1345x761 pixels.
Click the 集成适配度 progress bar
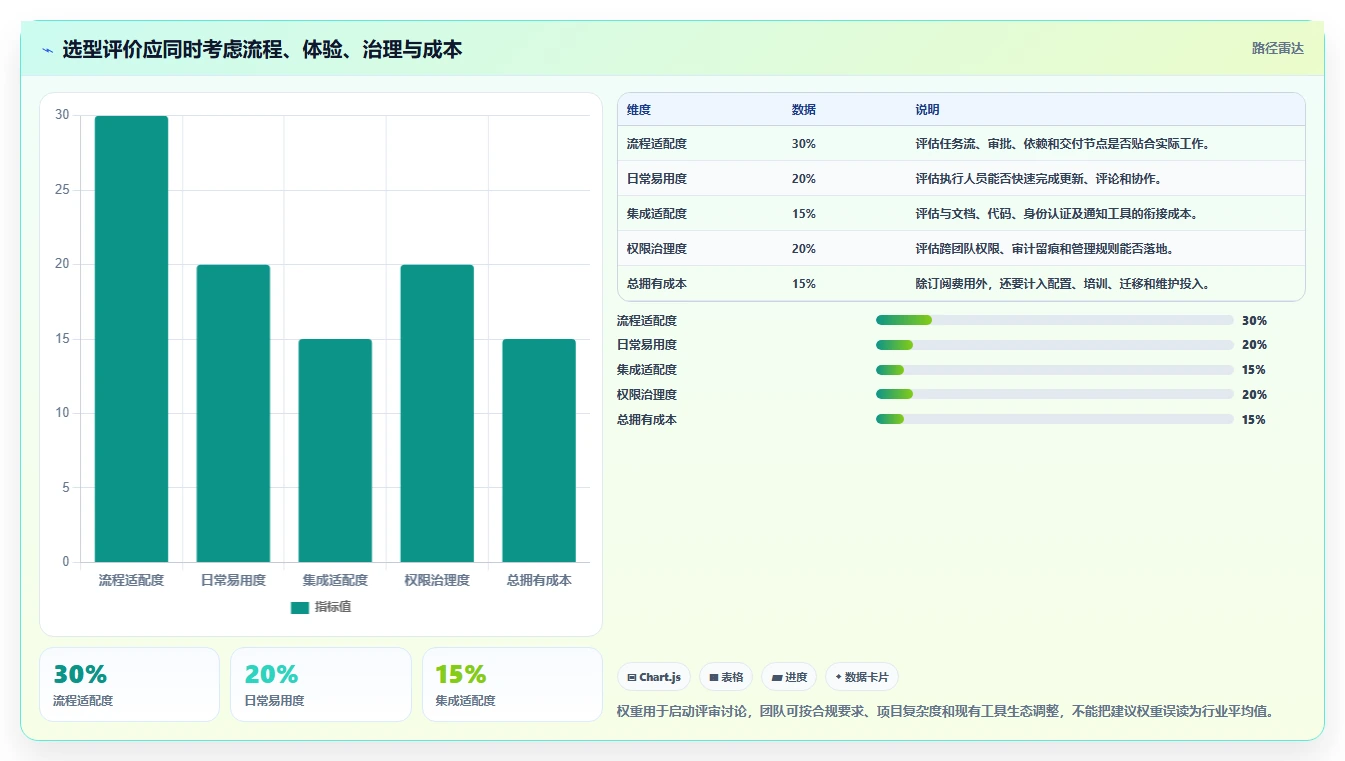pos(1054,370)
